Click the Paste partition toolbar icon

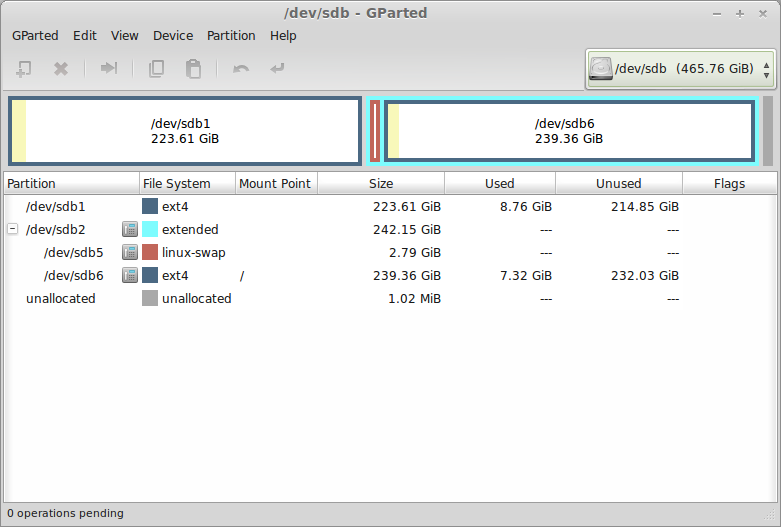click(194, 69)
